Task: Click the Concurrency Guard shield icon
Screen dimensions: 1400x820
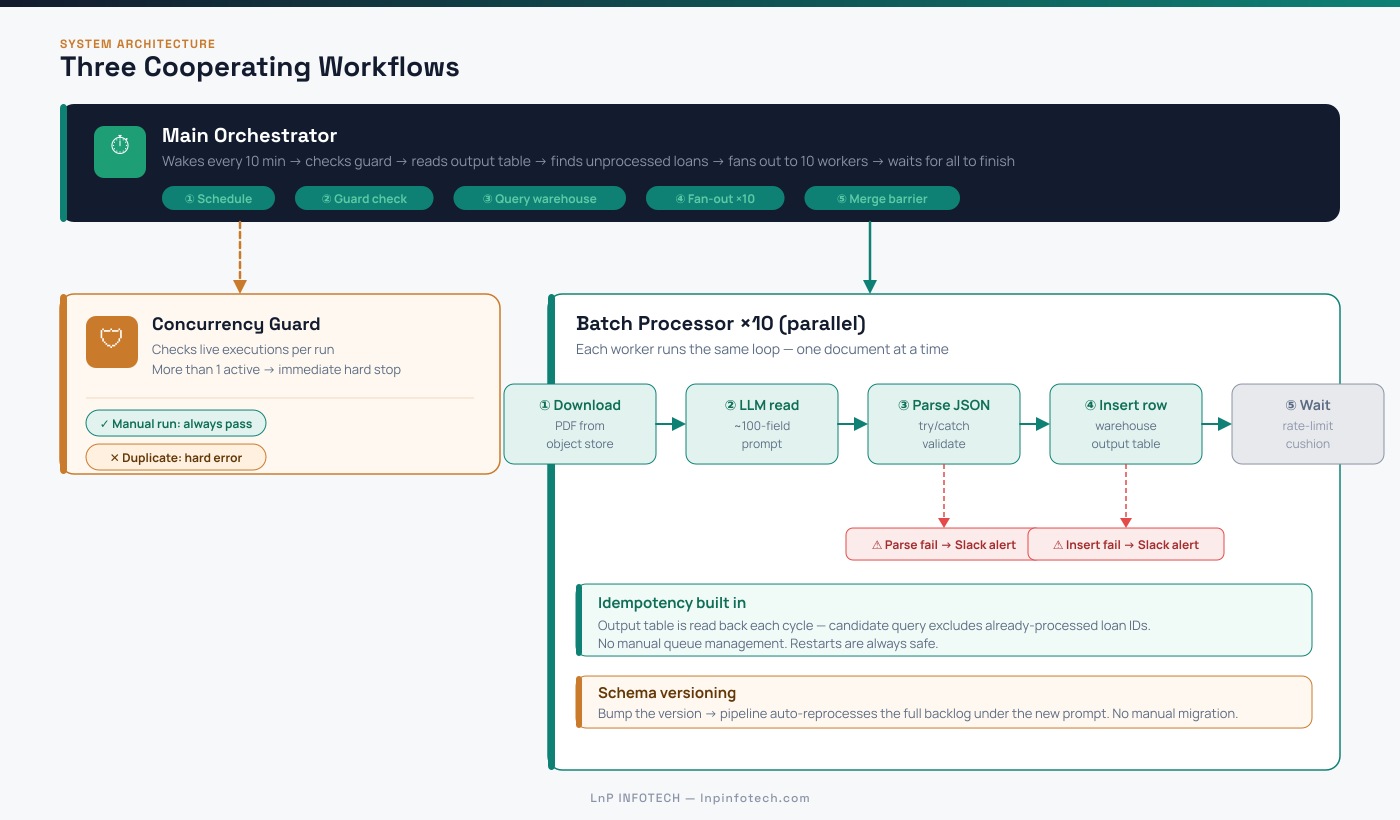Action: (112, 342)
